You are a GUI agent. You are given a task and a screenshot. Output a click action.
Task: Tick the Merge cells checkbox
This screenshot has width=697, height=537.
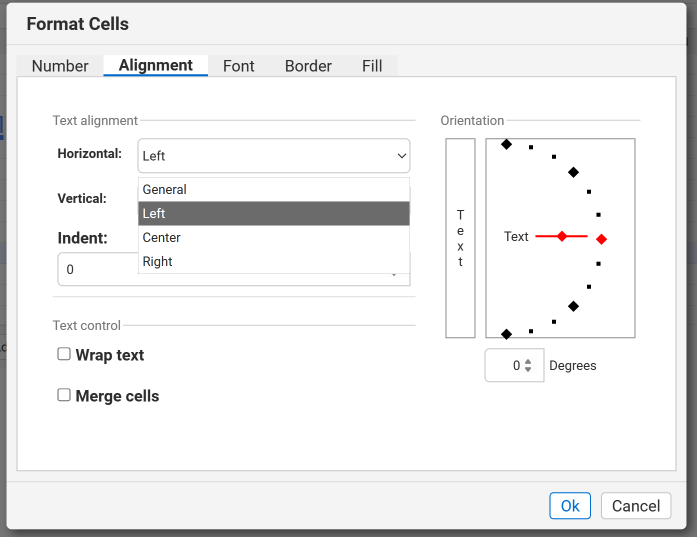coord(64,395)
